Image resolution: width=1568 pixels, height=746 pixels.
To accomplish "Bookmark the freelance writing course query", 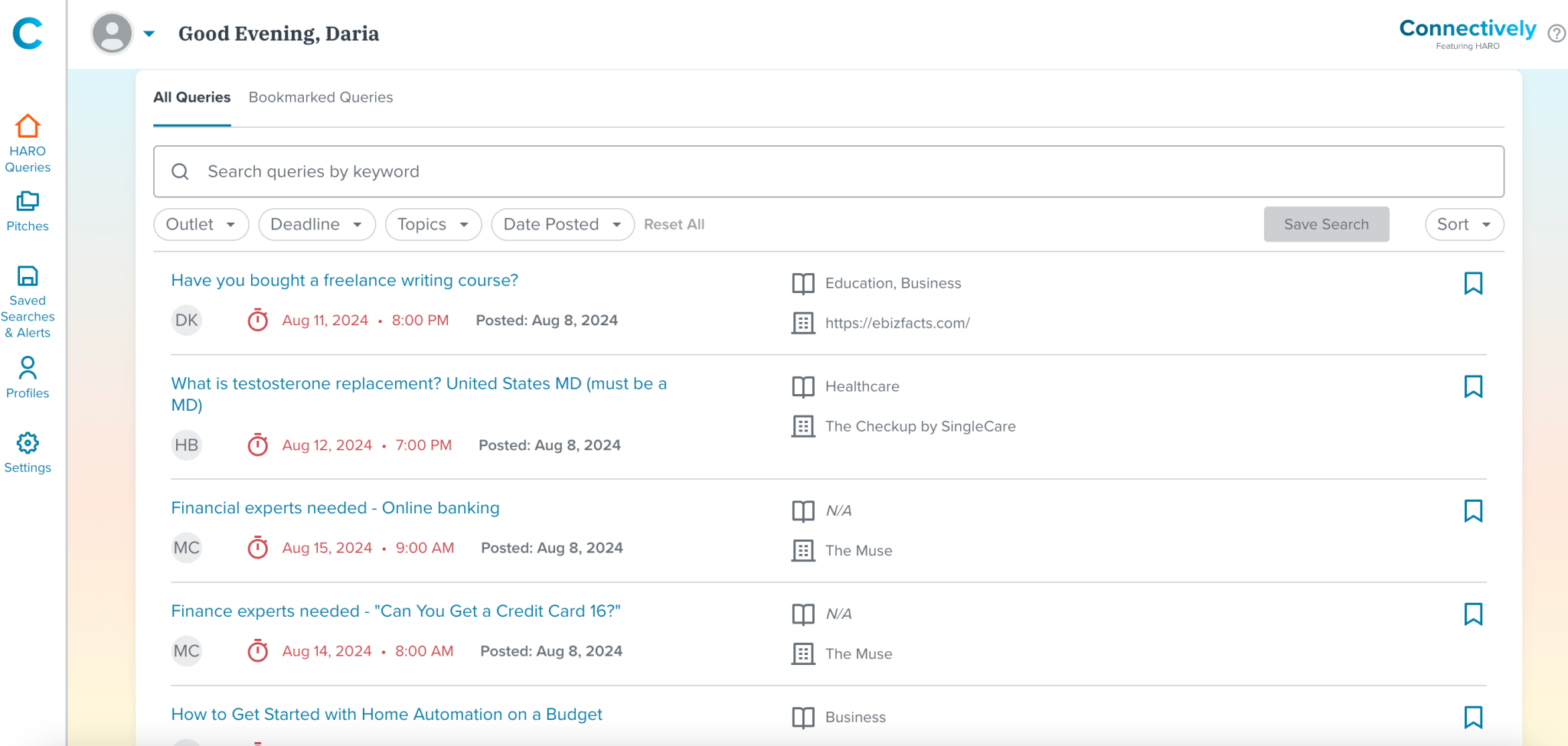I will (x=1474, y=283).
